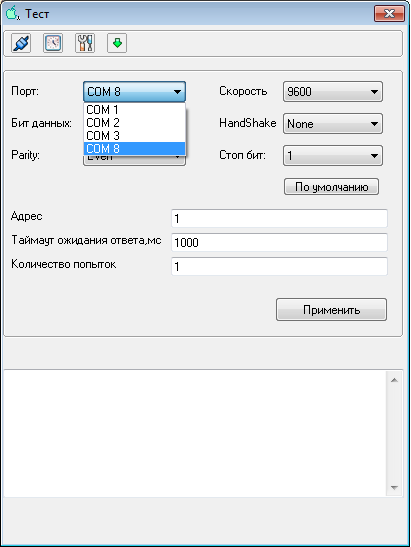Choose COM 2 in the dropdown list
Image resolution: width=411 pixels, height=547 pixels.
(134, 123)
